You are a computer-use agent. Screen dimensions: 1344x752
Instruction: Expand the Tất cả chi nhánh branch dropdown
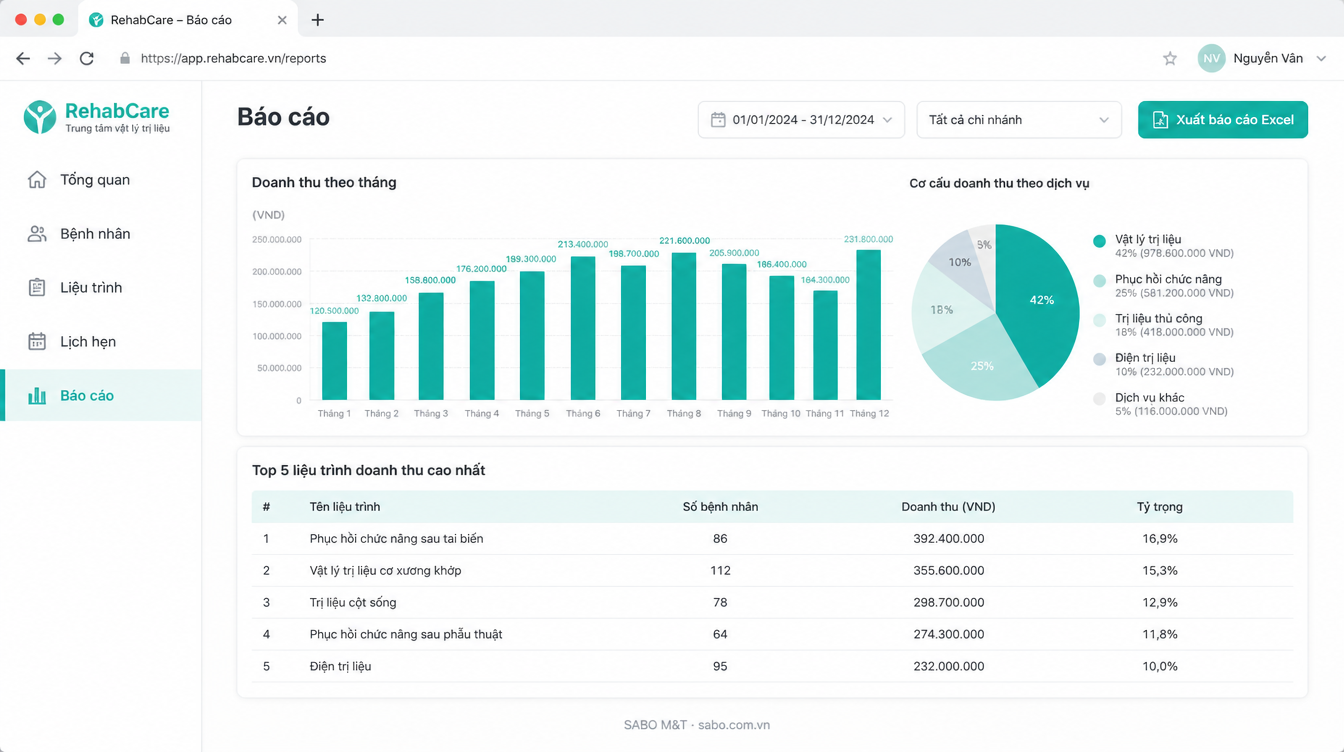pos(1019,120)
